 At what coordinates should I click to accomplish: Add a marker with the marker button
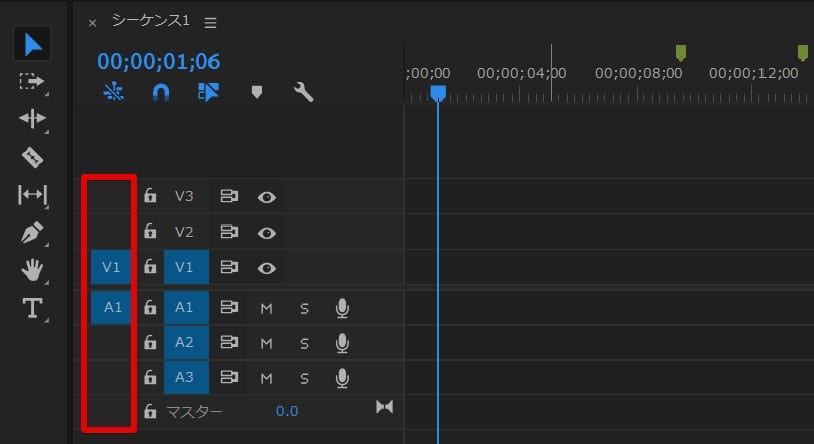click(x=256, y=92)
